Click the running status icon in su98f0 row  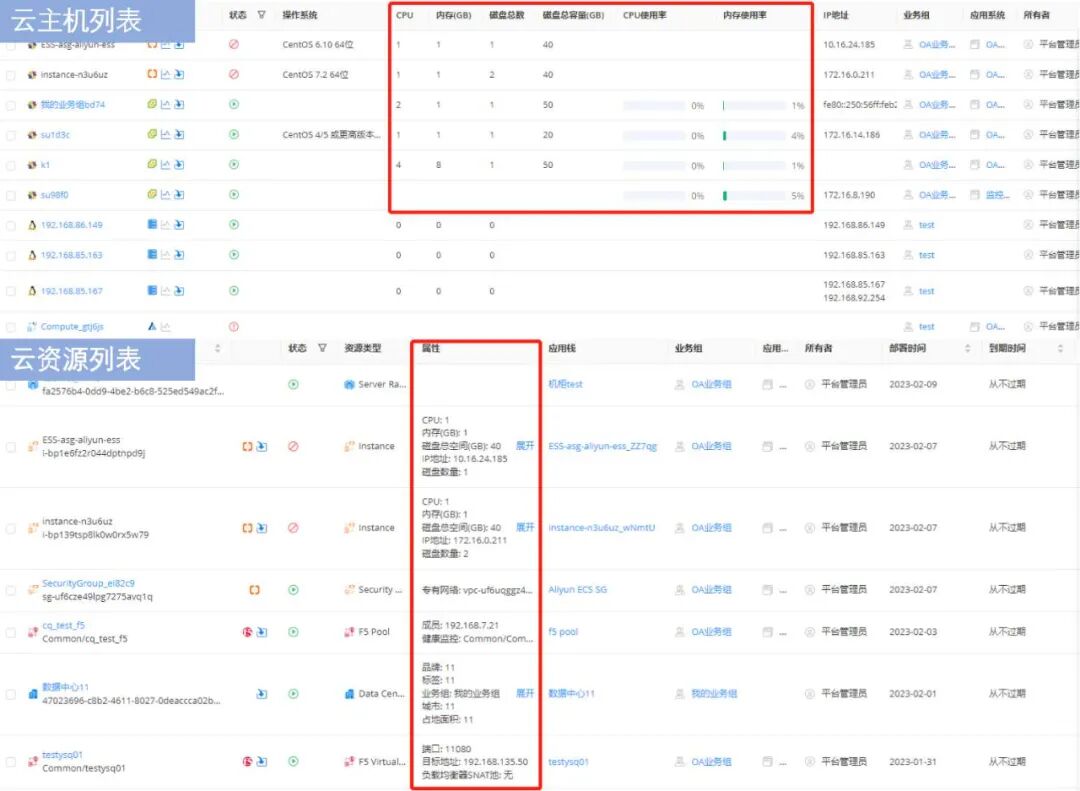(234, 195)
